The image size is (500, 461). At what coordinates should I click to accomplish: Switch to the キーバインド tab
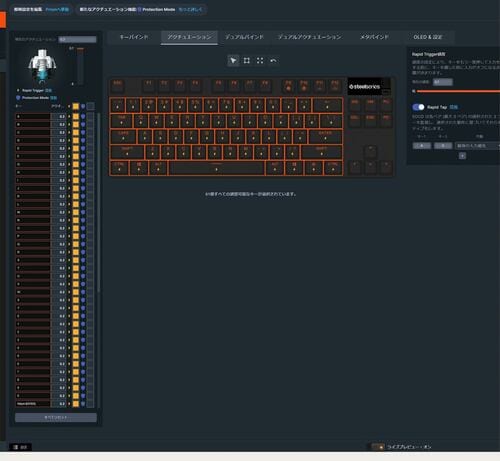[134, 37]
